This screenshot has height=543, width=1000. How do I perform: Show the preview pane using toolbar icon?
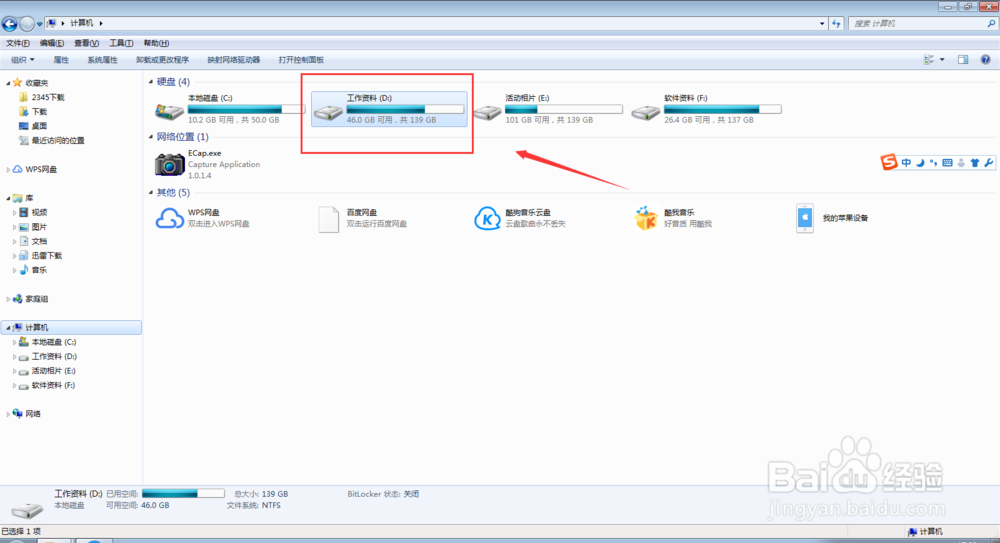(x=963, y=59)
